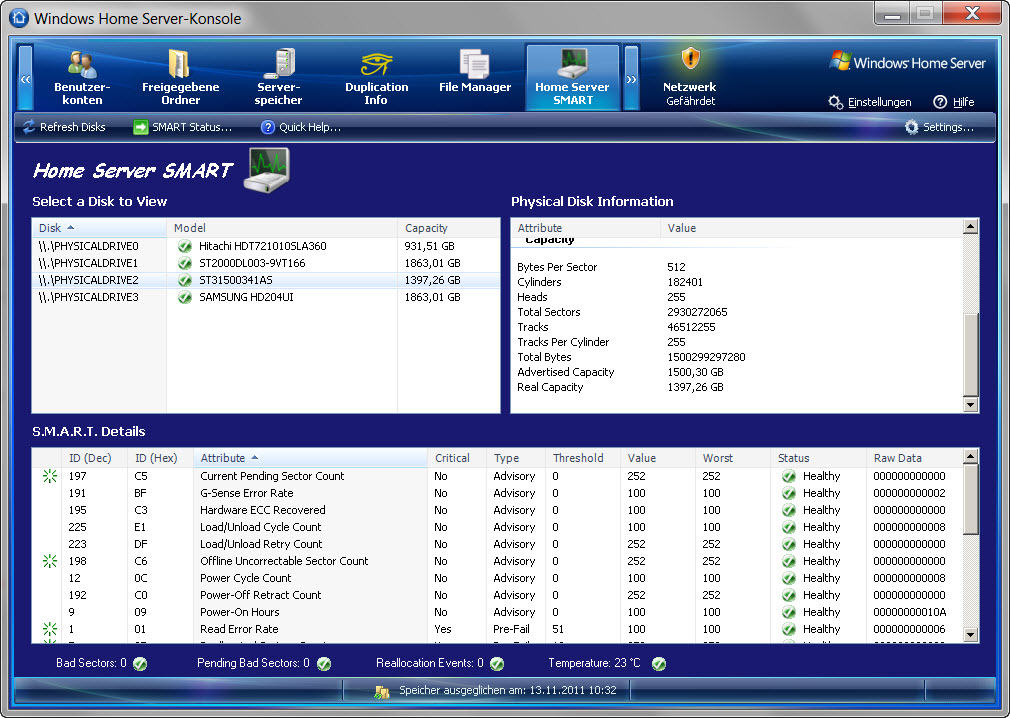
Task: Click the Home Server SMART disk logo
Action: click(267, 169)
